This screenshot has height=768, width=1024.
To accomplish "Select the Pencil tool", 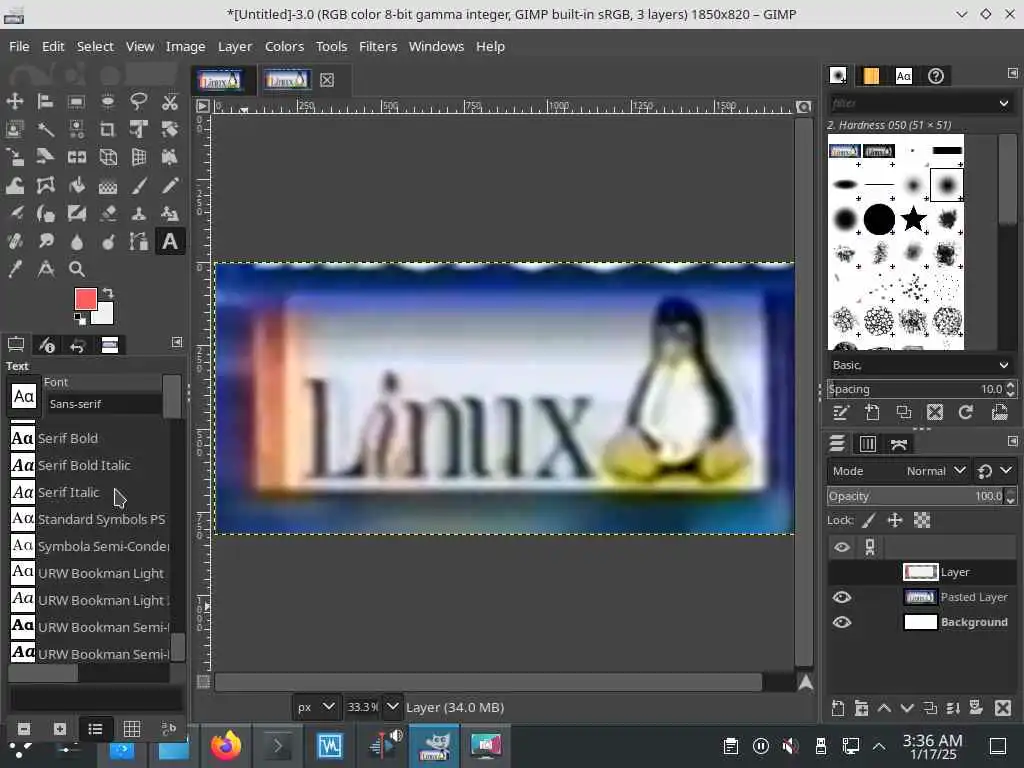I will point(170,186).
